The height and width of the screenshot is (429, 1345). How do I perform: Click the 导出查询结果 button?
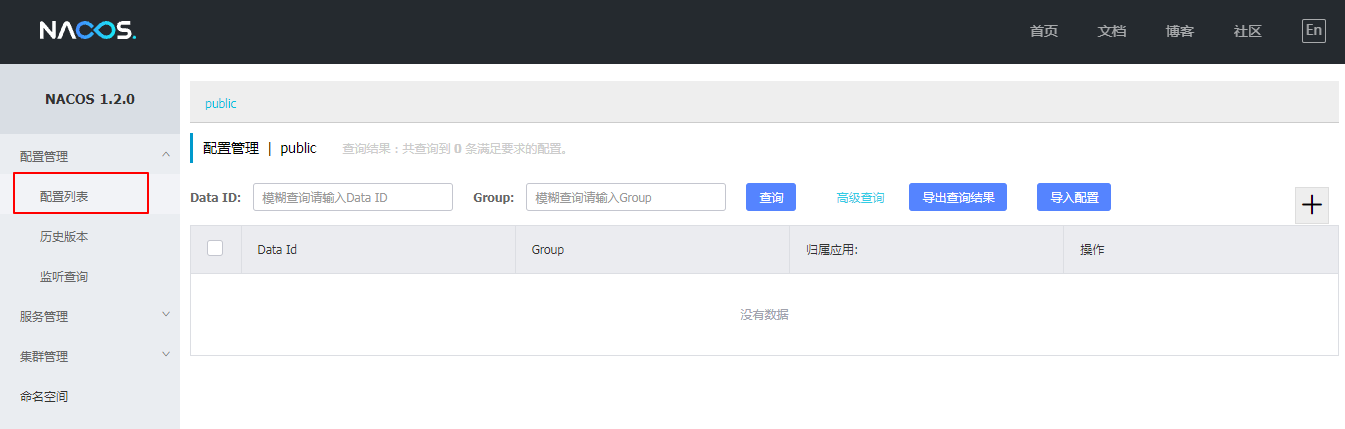click(x=957, y=197)
